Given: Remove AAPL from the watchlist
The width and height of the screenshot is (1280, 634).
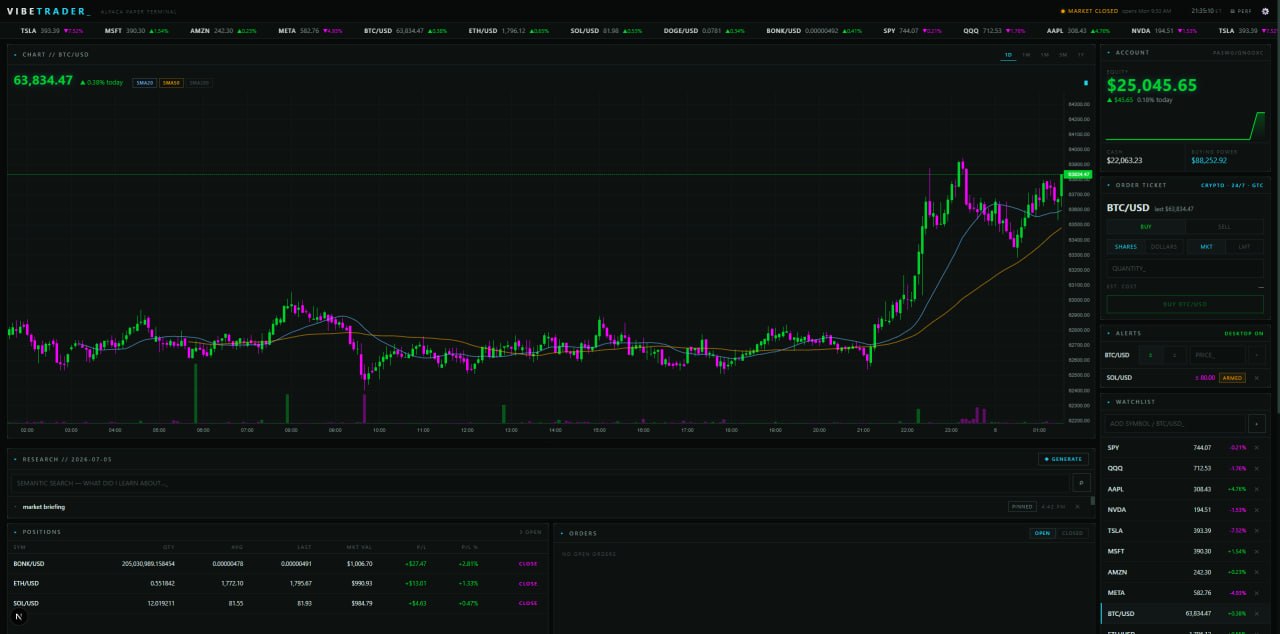Looking at the screenshot, I should pos(1257,489).
